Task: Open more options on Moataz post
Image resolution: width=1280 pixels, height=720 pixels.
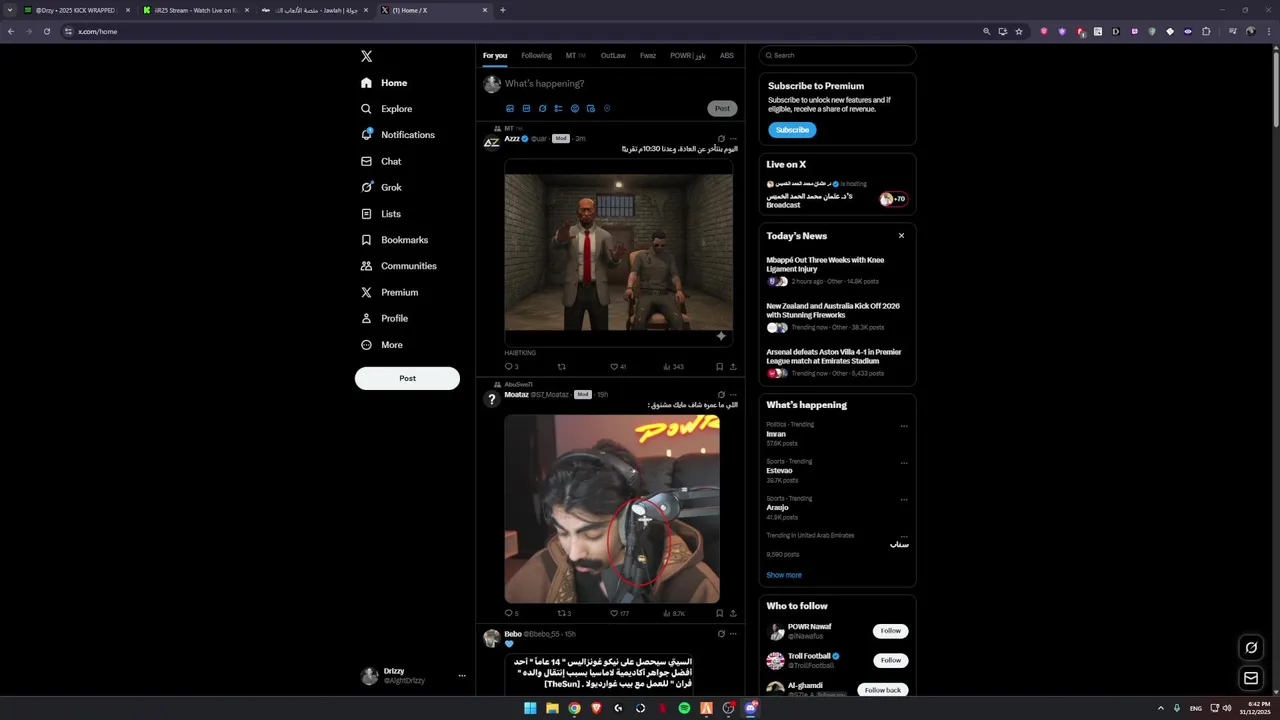Action: point(733,394)
